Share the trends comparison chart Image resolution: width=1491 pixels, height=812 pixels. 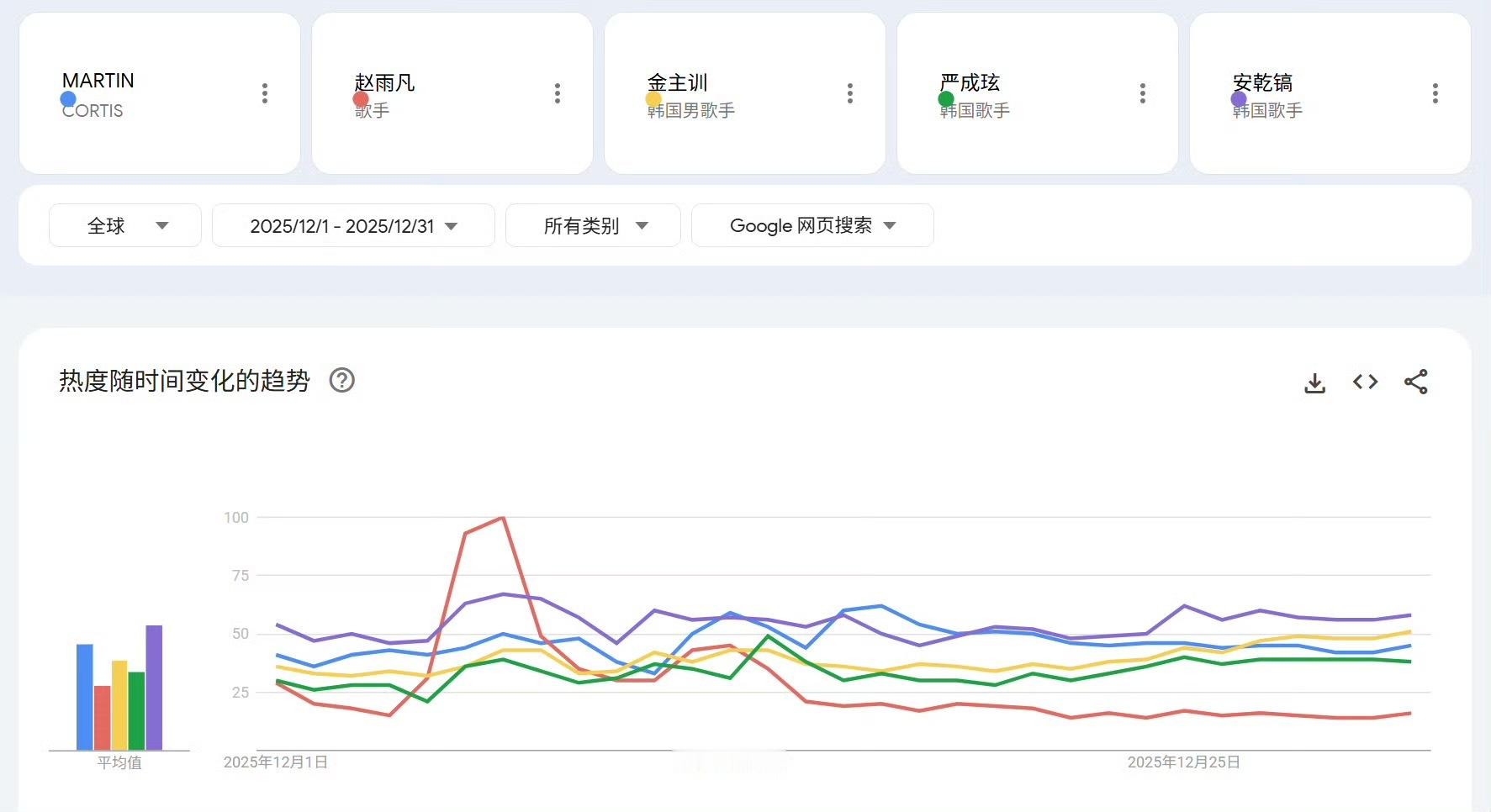pyautogui.click(x=1417, y=382)
